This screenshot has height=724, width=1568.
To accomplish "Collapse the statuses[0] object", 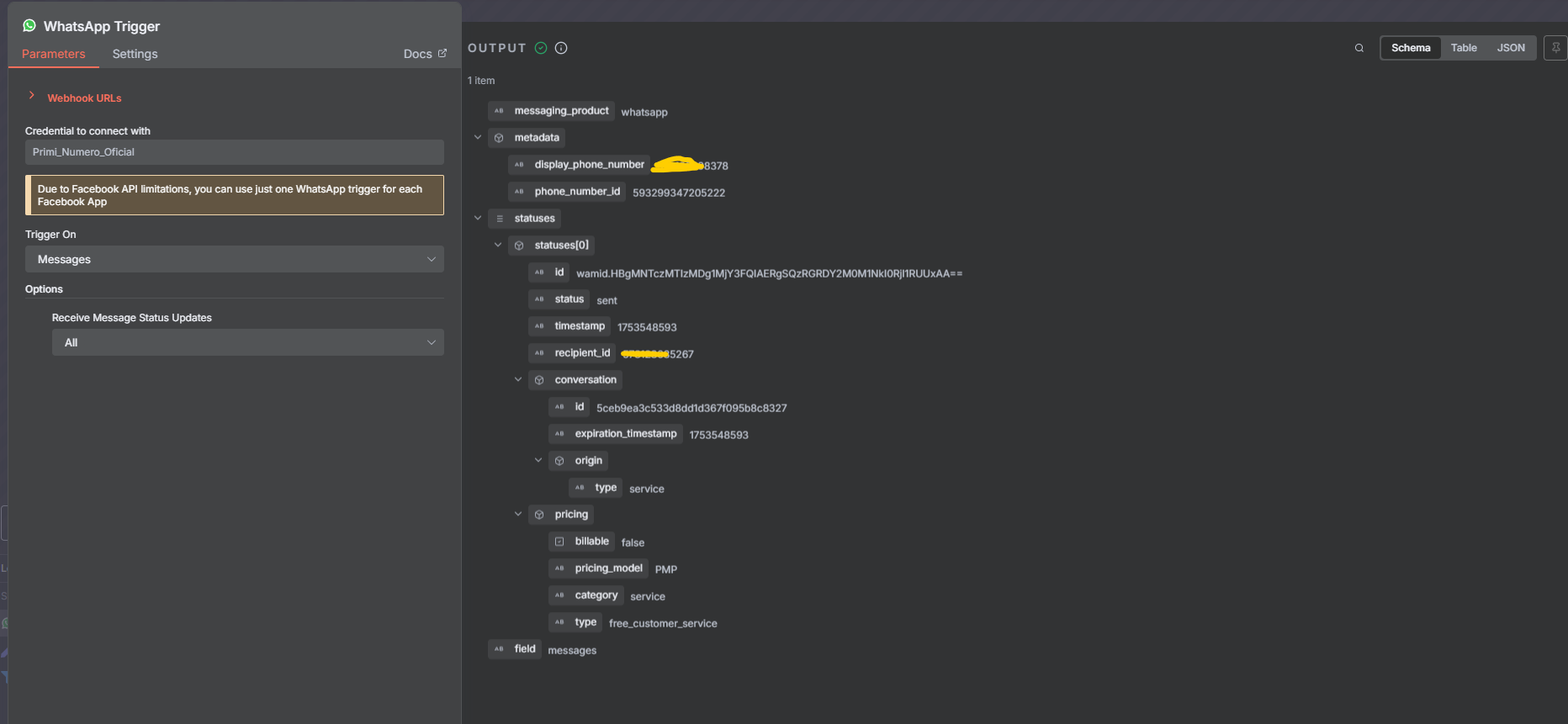I will click(x=498, y=245).
